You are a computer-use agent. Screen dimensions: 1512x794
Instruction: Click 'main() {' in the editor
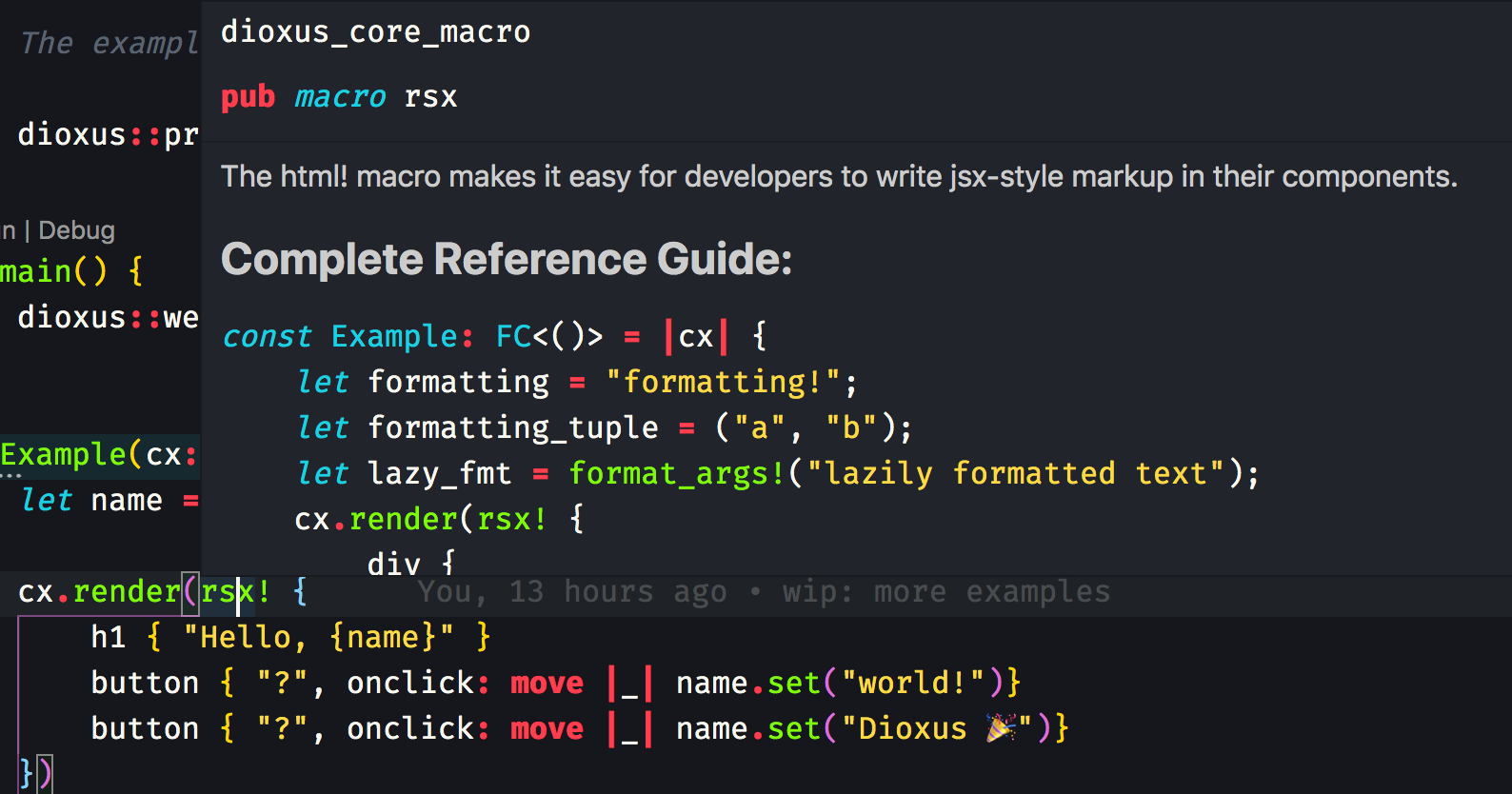coord(72,271)
